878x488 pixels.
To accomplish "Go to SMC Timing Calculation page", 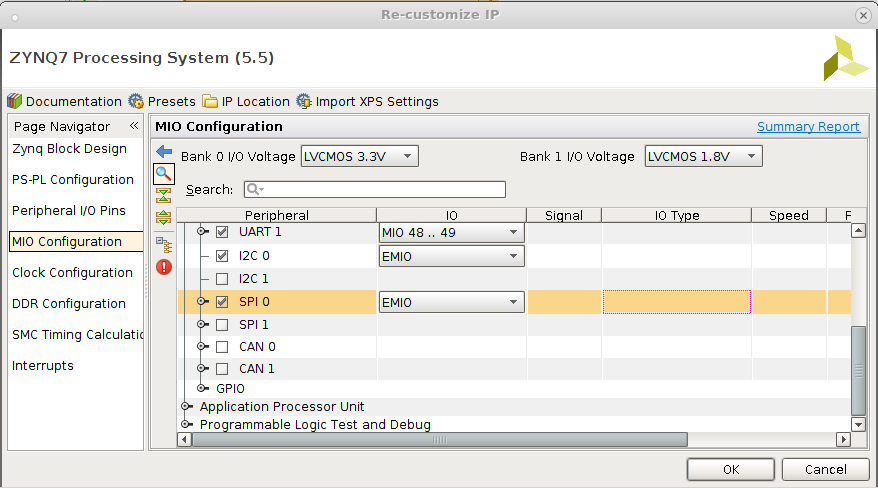I will coord(77,335).
